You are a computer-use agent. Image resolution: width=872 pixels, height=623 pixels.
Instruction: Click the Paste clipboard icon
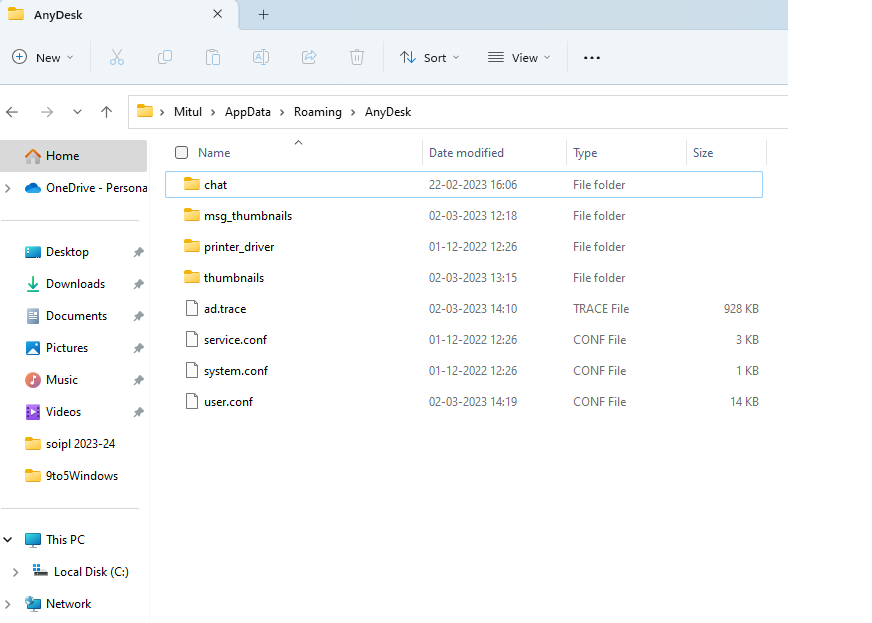[x=213, y=57]
